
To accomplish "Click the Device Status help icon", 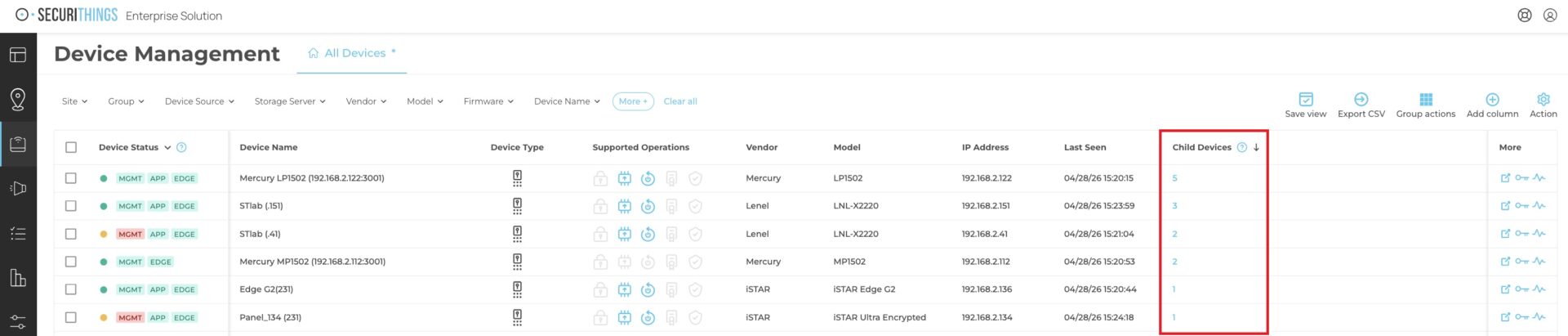I will tap(181, 147).
